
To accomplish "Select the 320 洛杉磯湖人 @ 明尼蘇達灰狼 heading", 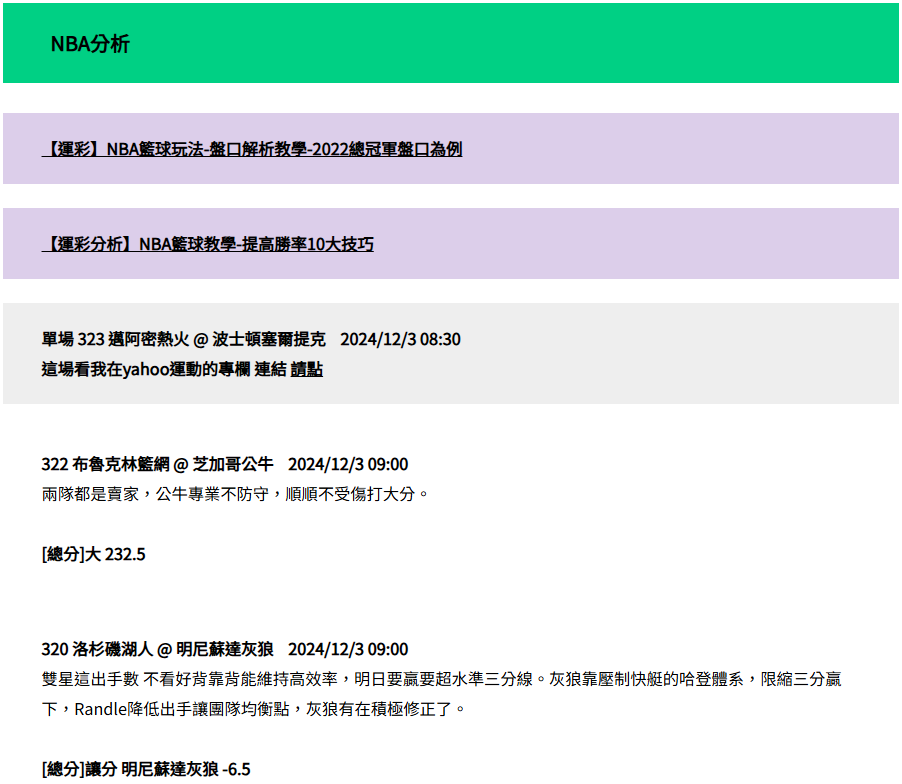I will pos(225,649).
